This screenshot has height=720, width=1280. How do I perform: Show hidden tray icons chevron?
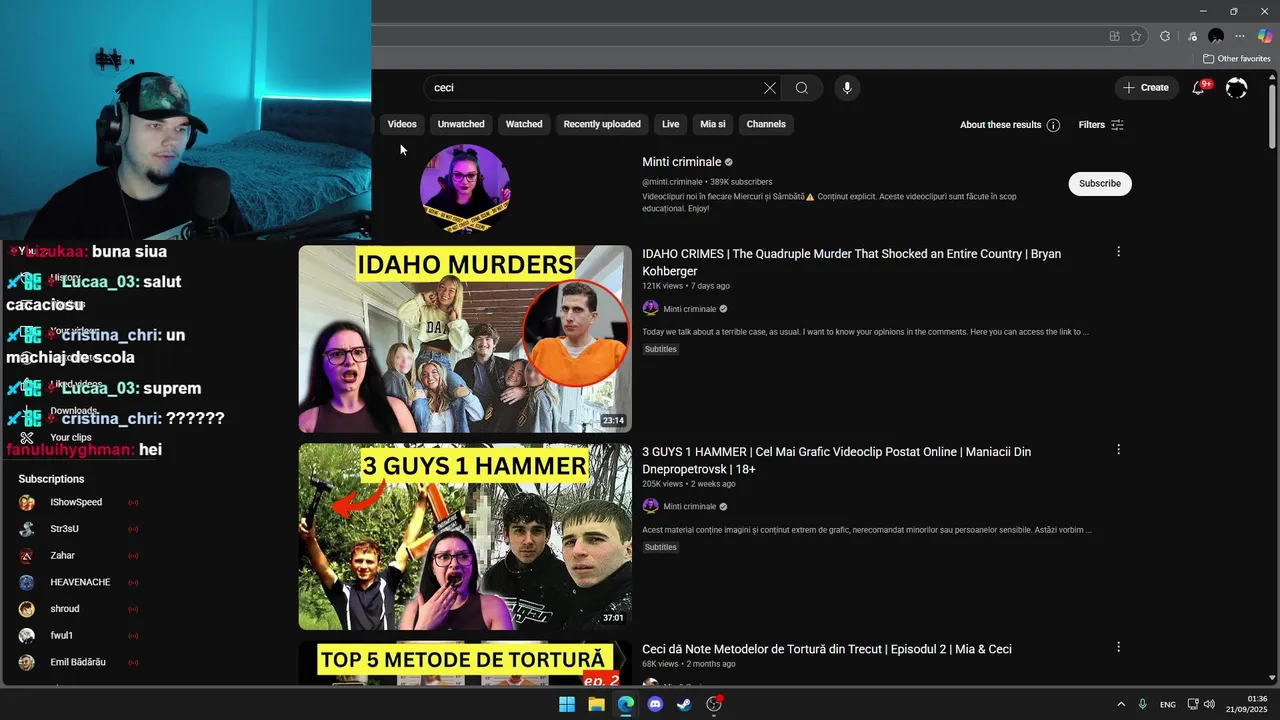pyautogui.click(x=1120, y=704)
